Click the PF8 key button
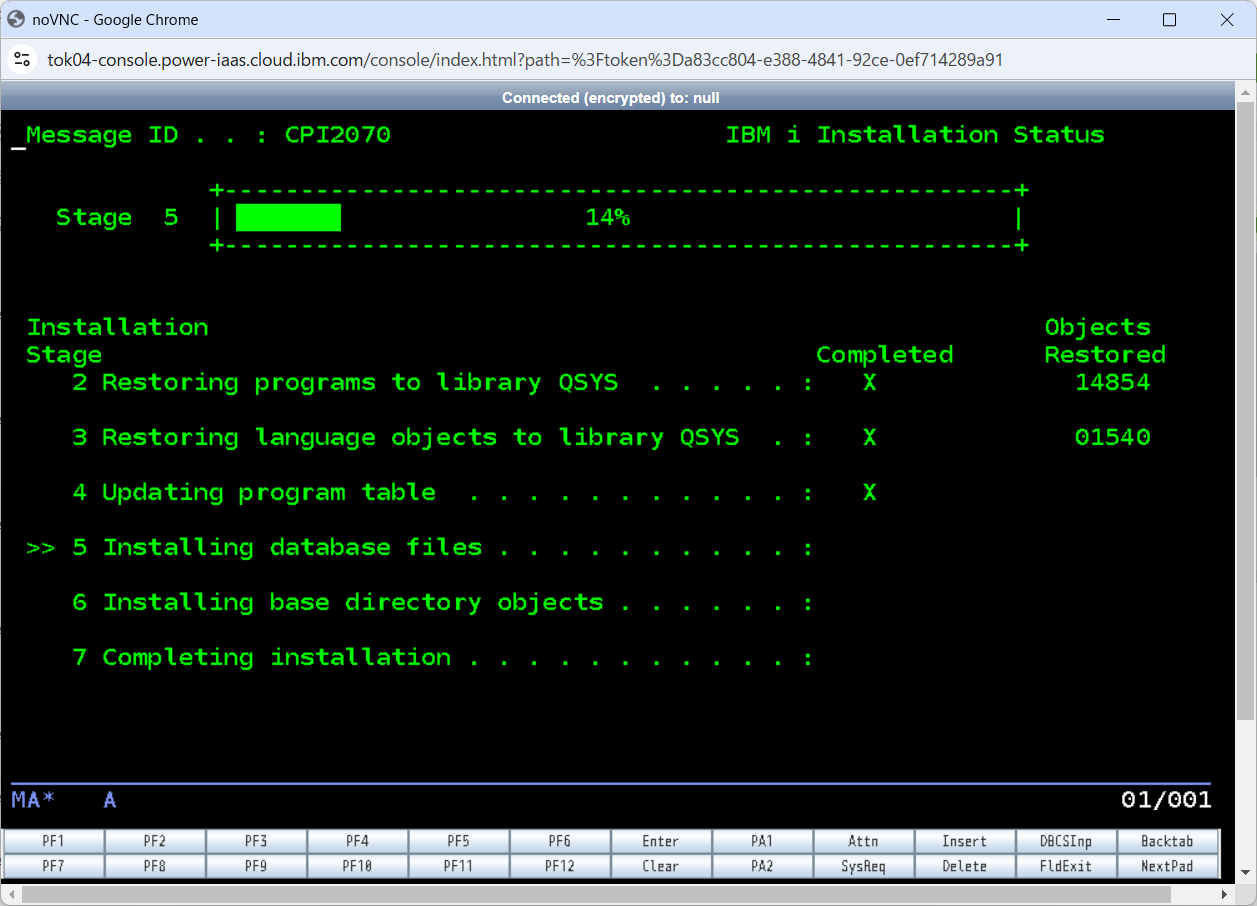 [155, 866]
